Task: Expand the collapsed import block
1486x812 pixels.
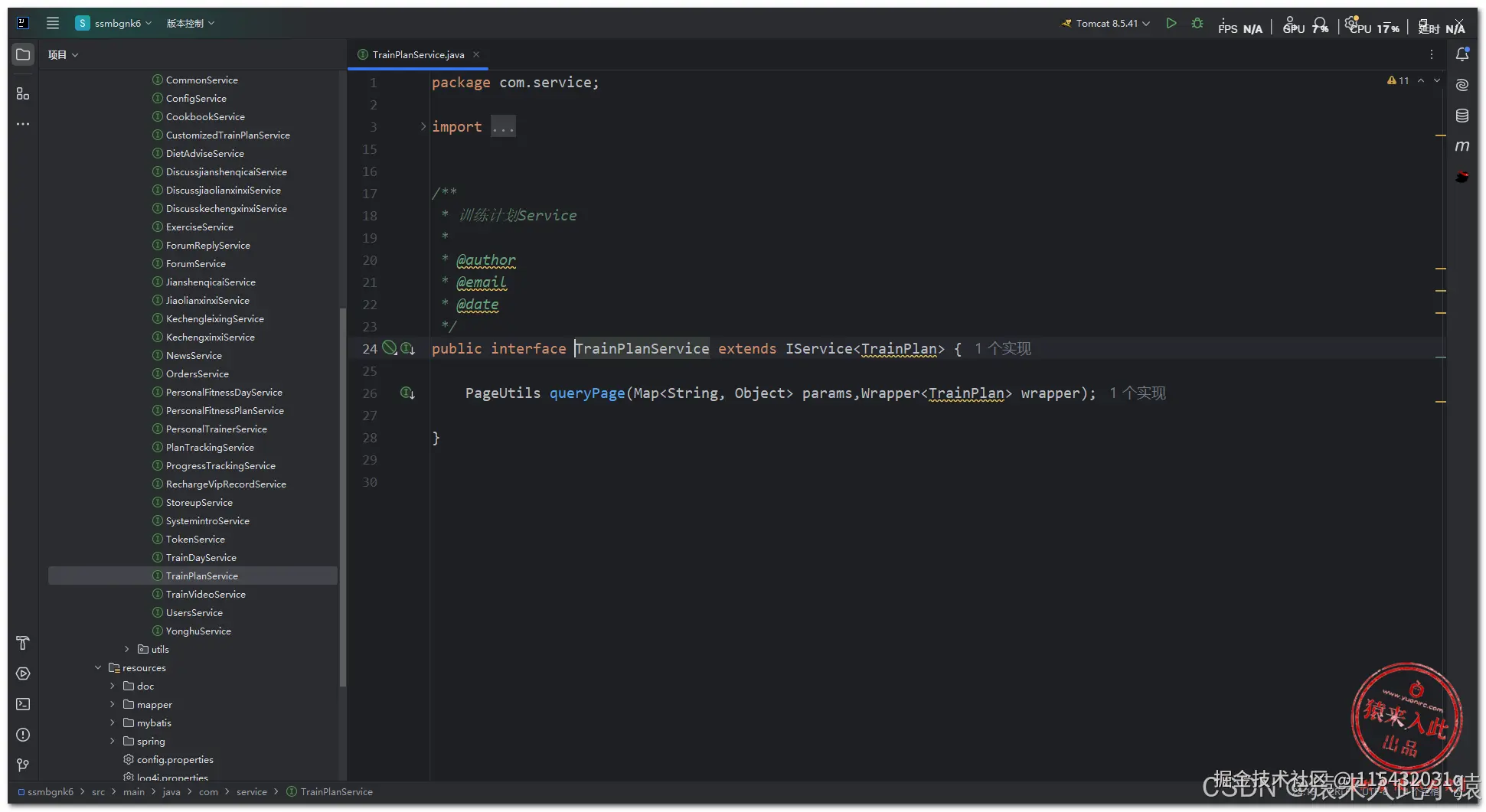Action: 423,127
